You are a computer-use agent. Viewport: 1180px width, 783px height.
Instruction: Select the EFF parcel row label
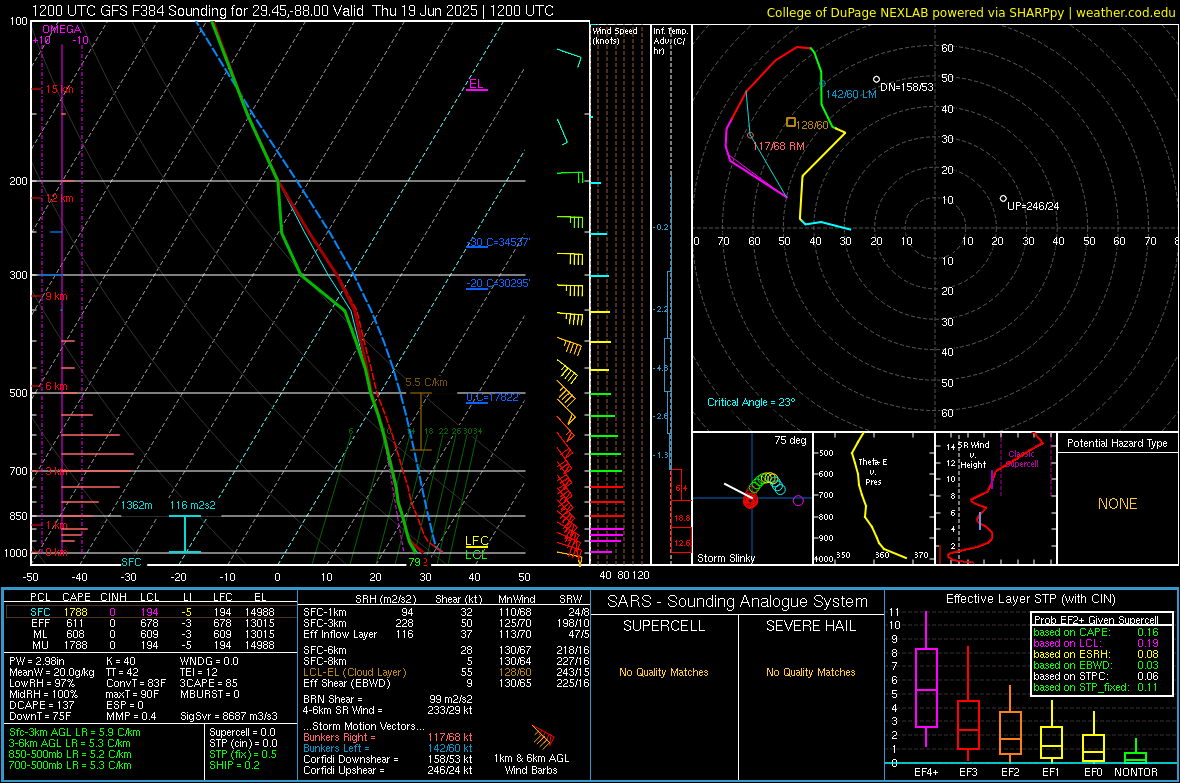point(40,623)
